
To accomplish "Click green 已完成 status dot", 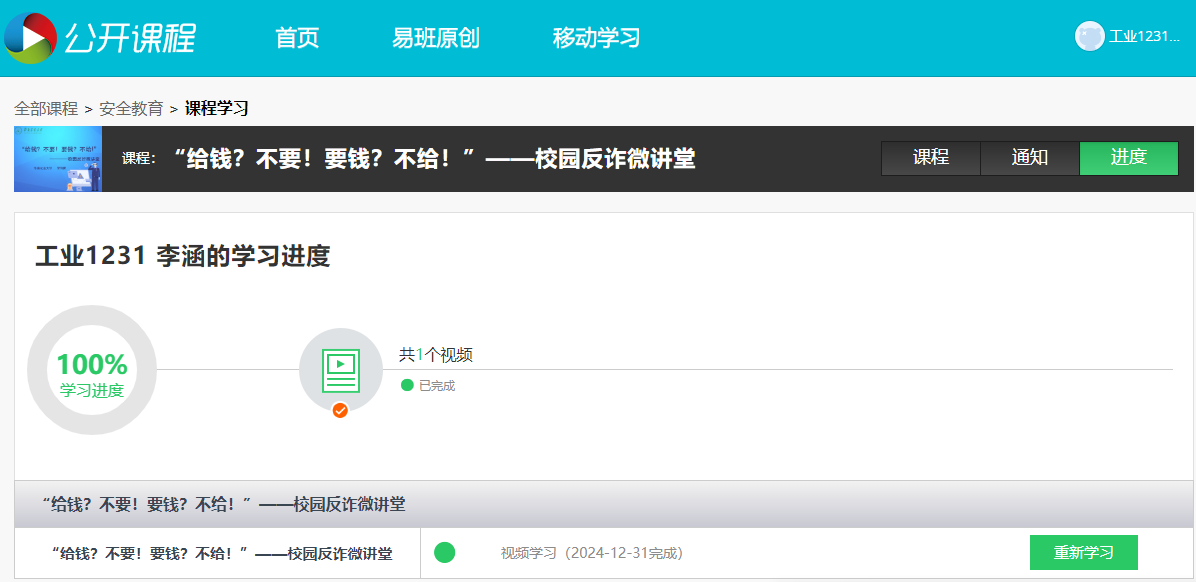I will (x=407, y=385).
